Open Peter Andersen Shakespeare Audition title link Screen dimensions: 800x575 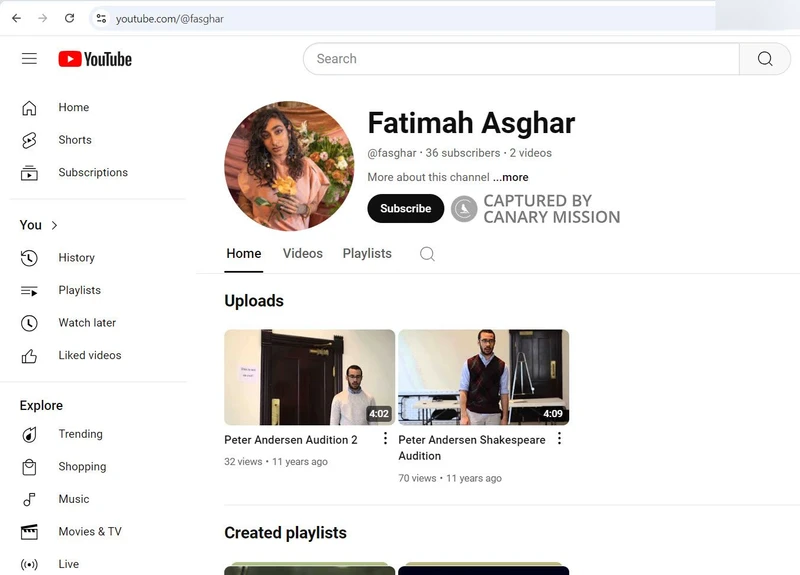coord(471,447)
